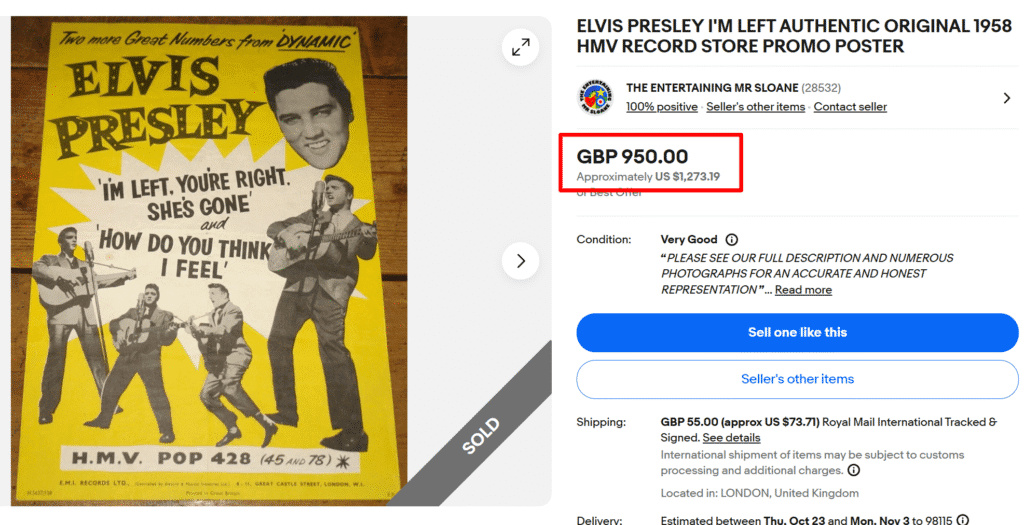This screenshot has width=1024, height=525.
Task: Click the seller feedback count 28532
Action: tap(820, 88)
